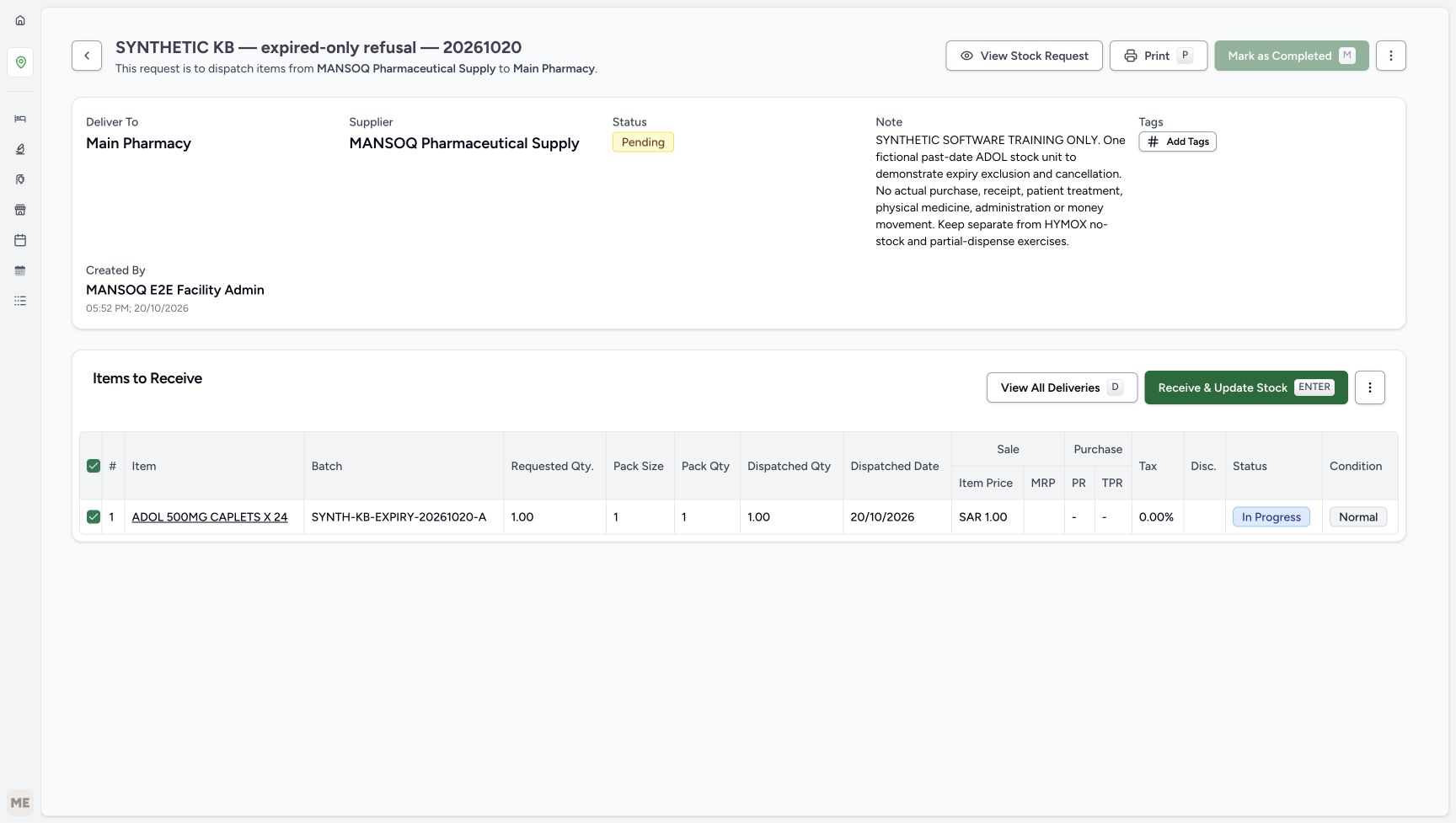
Task: Go back using the chevron arrow button
Action: pyautogui.click(x=87, y=56)
